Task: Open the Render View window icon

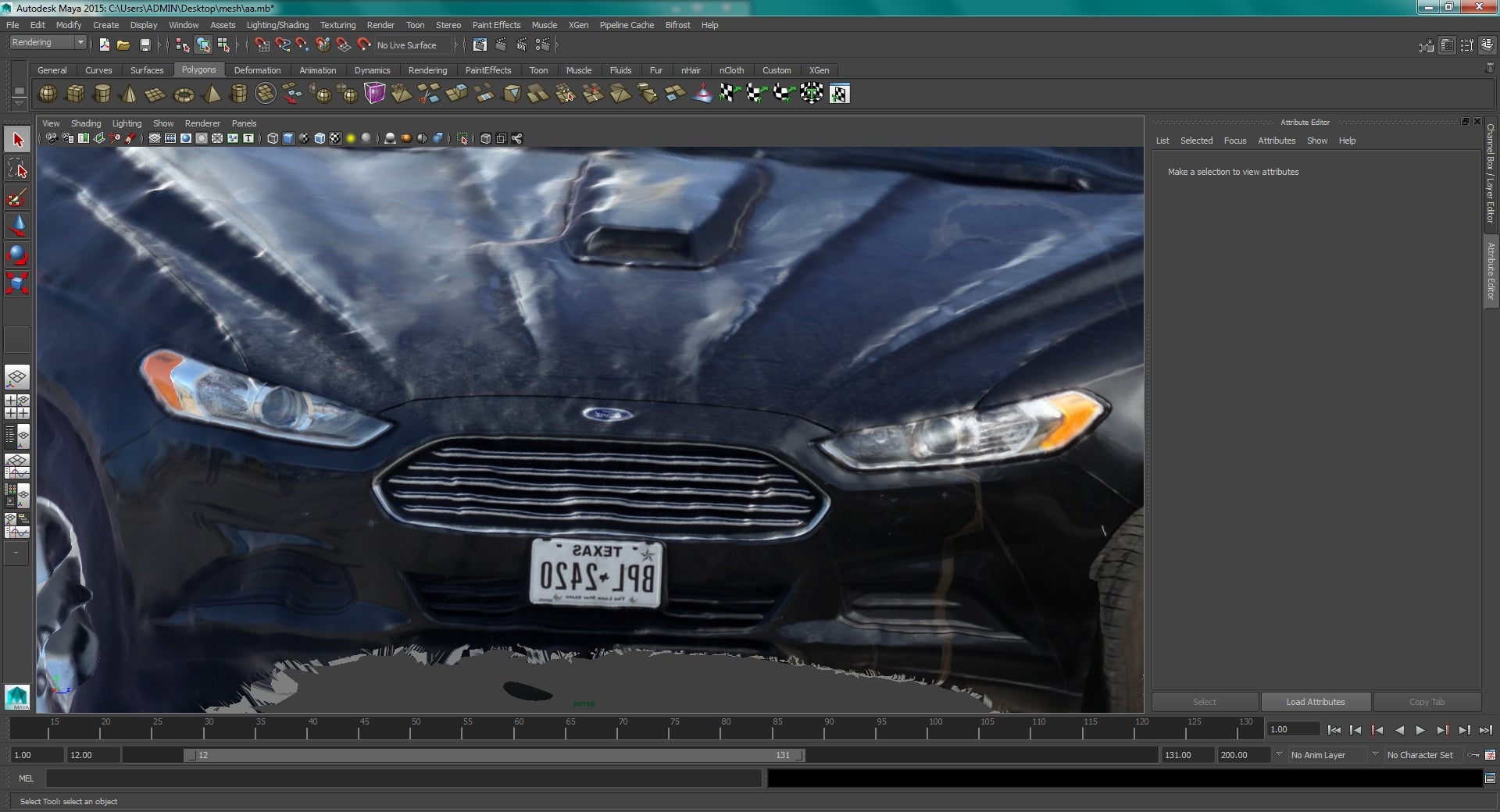Action: point(480,45)
